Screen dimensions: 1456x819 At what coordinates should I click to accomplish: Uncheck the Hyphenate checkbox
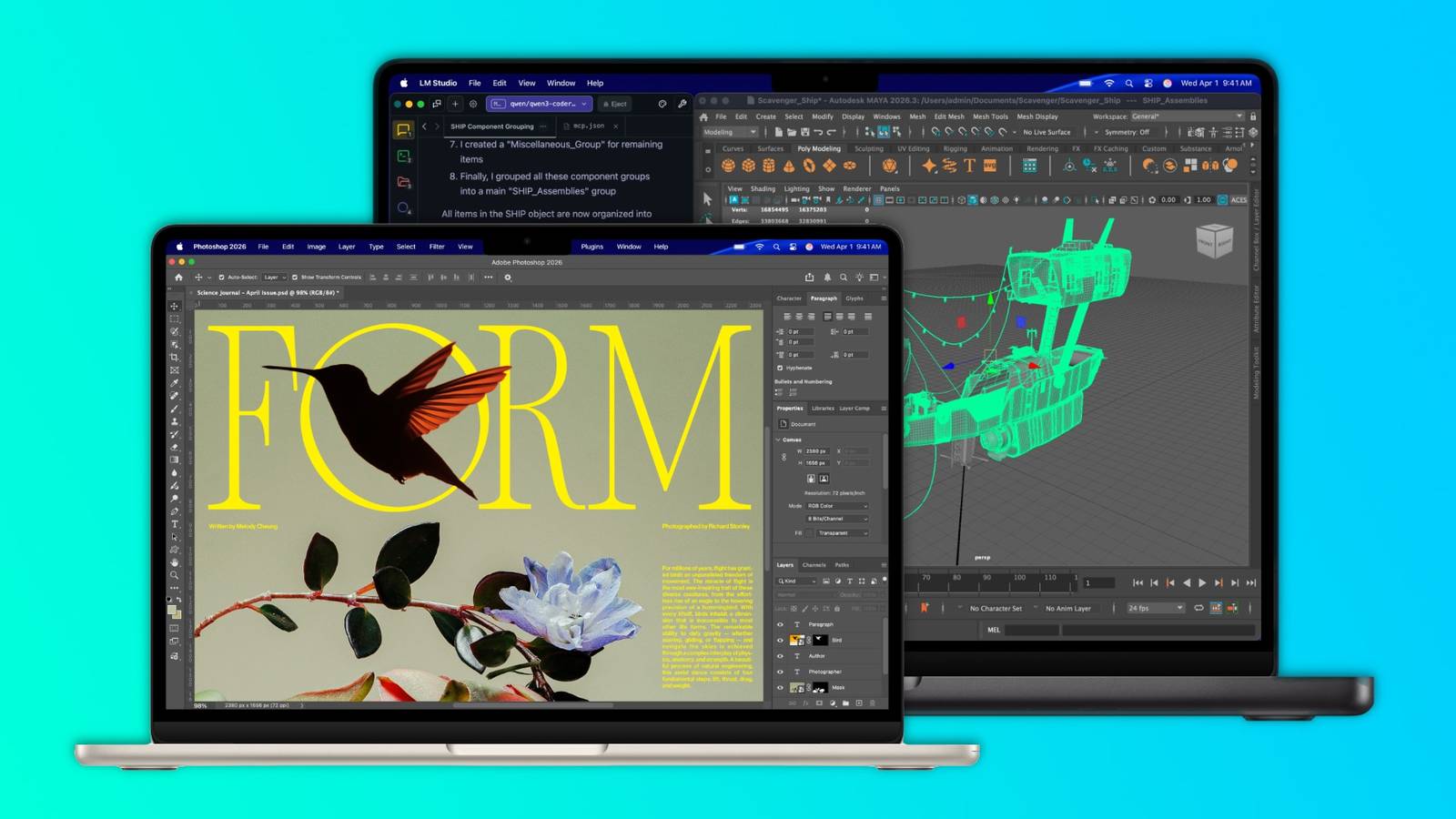pyautogui.click(x=780, y=368)
